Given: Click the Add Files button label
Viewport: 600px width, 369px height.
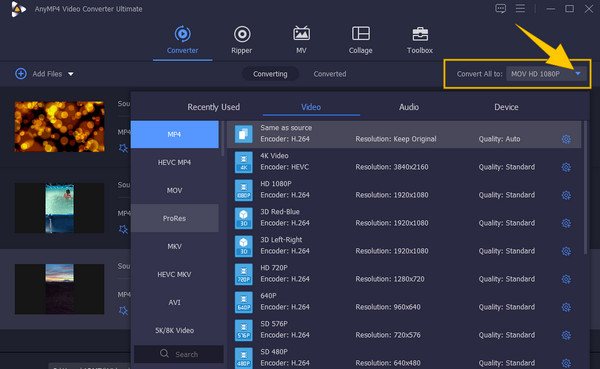Looking at the screenshot, I should click(x=47, y=74).
